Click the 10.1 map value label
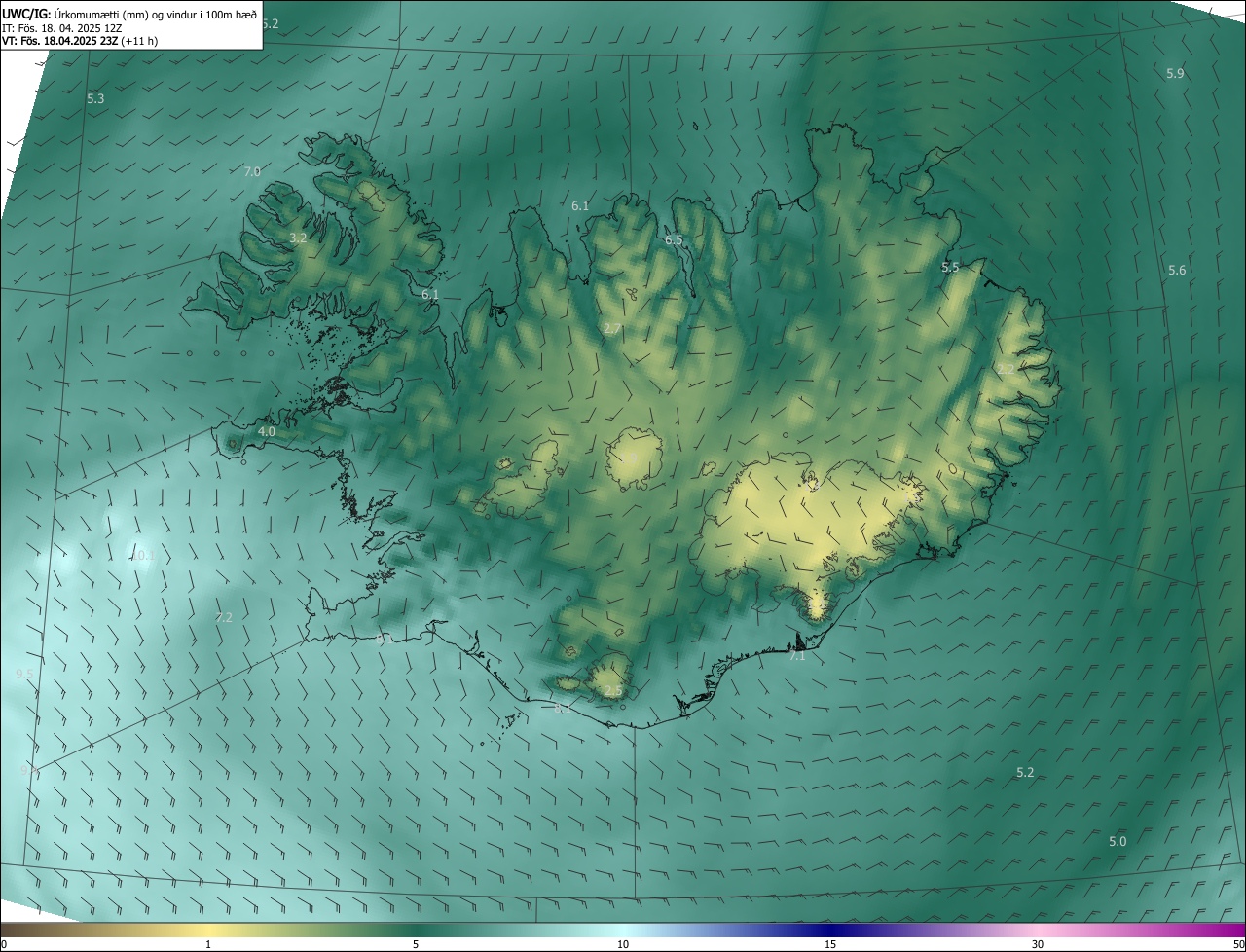 click(143, 555)
